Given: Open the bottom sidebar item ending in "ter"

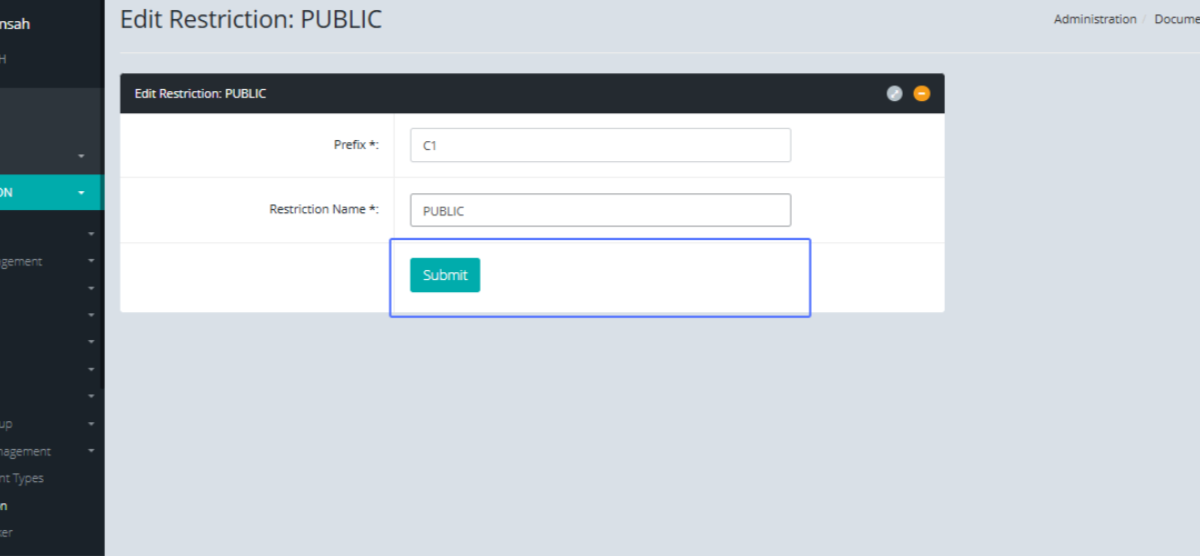Looking at the screenshot, I should pyautogui.click(x=6, y=533).
